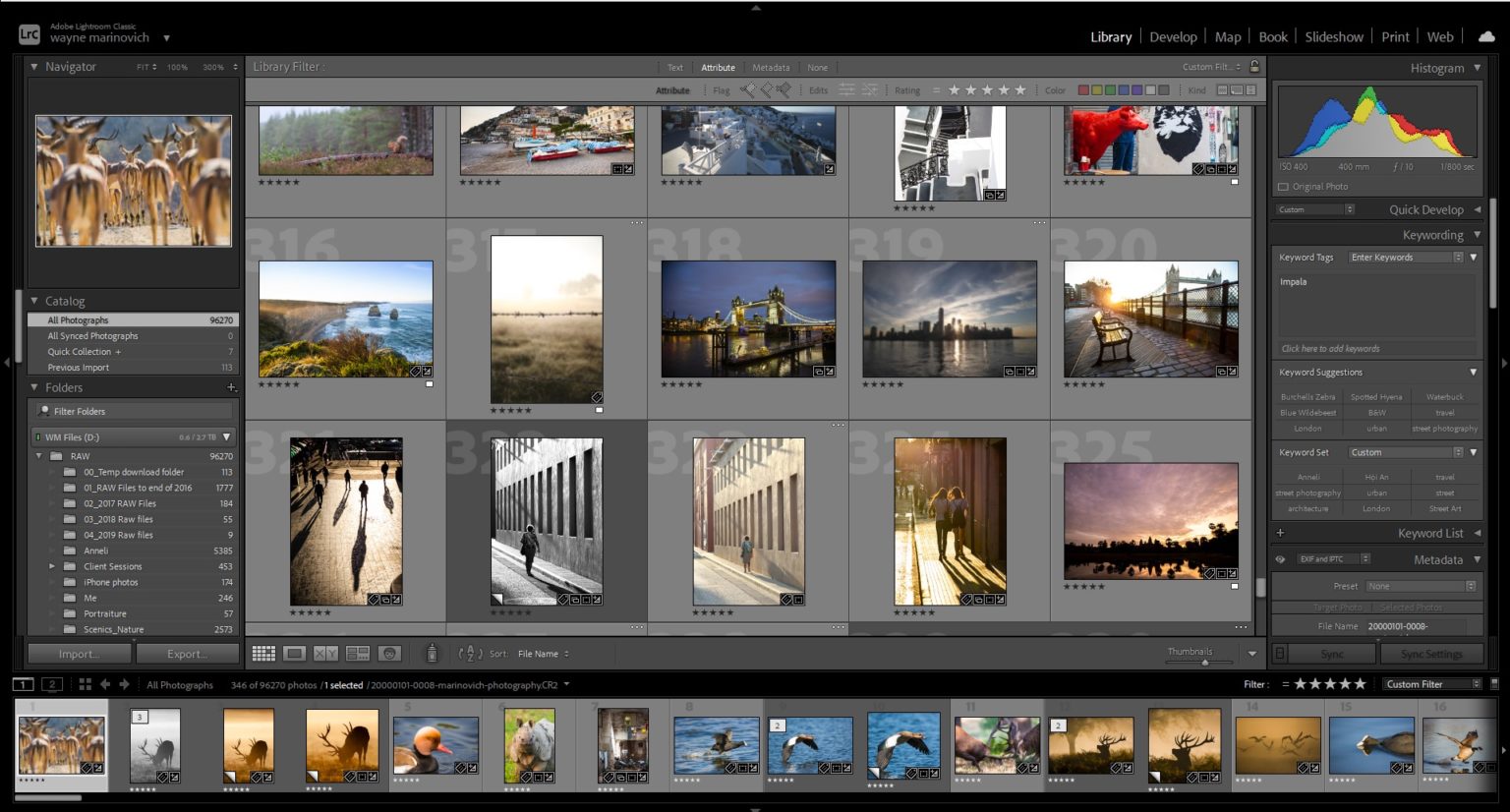This screenshot has height=812, width=1510.
Task: Open the Compare view (XY) icon
Action: [326, 653]
